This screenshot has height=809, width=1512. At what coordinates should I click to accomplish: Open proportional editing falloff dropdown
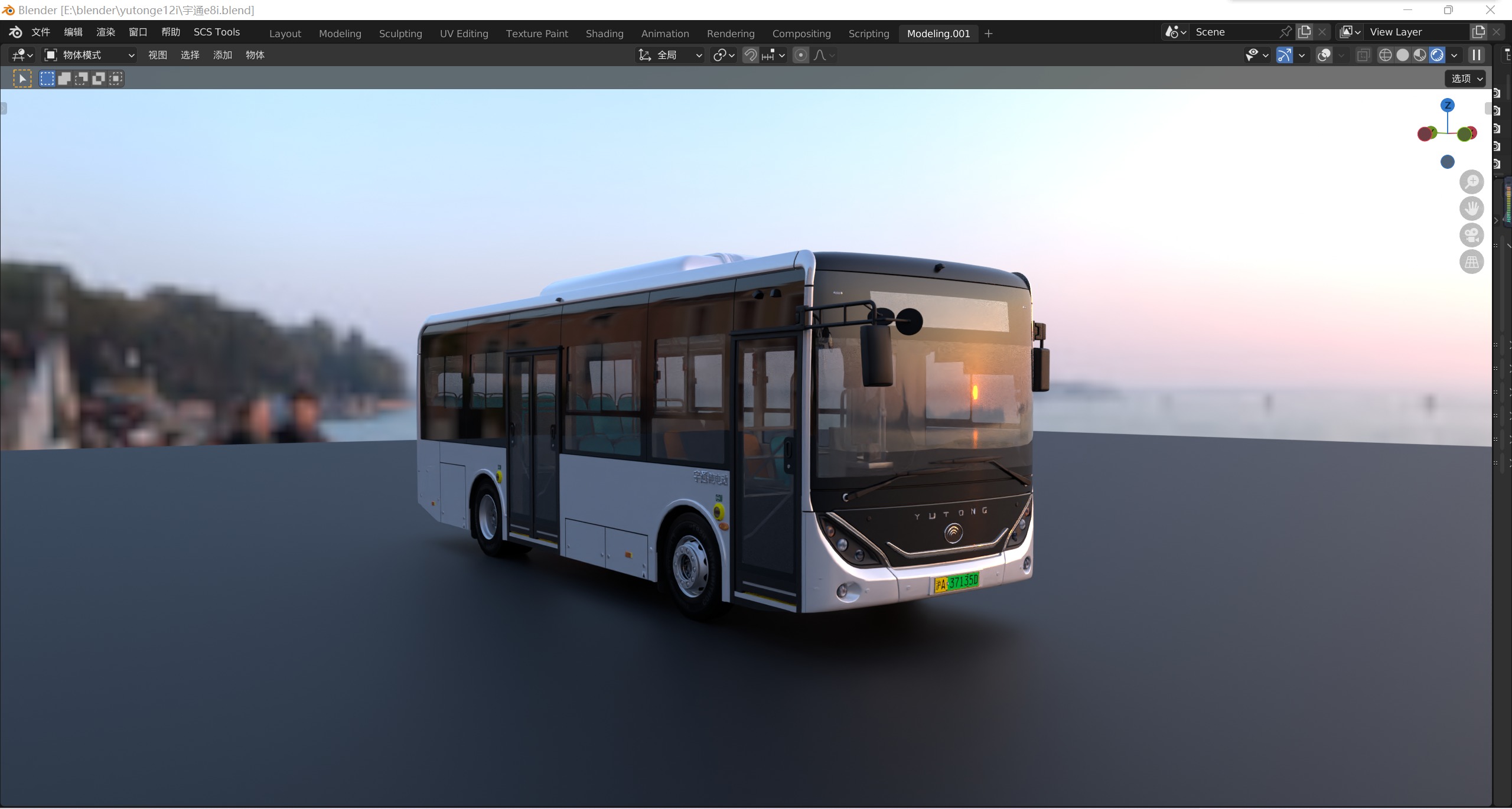pyautogui.click(x=824, y=55)
